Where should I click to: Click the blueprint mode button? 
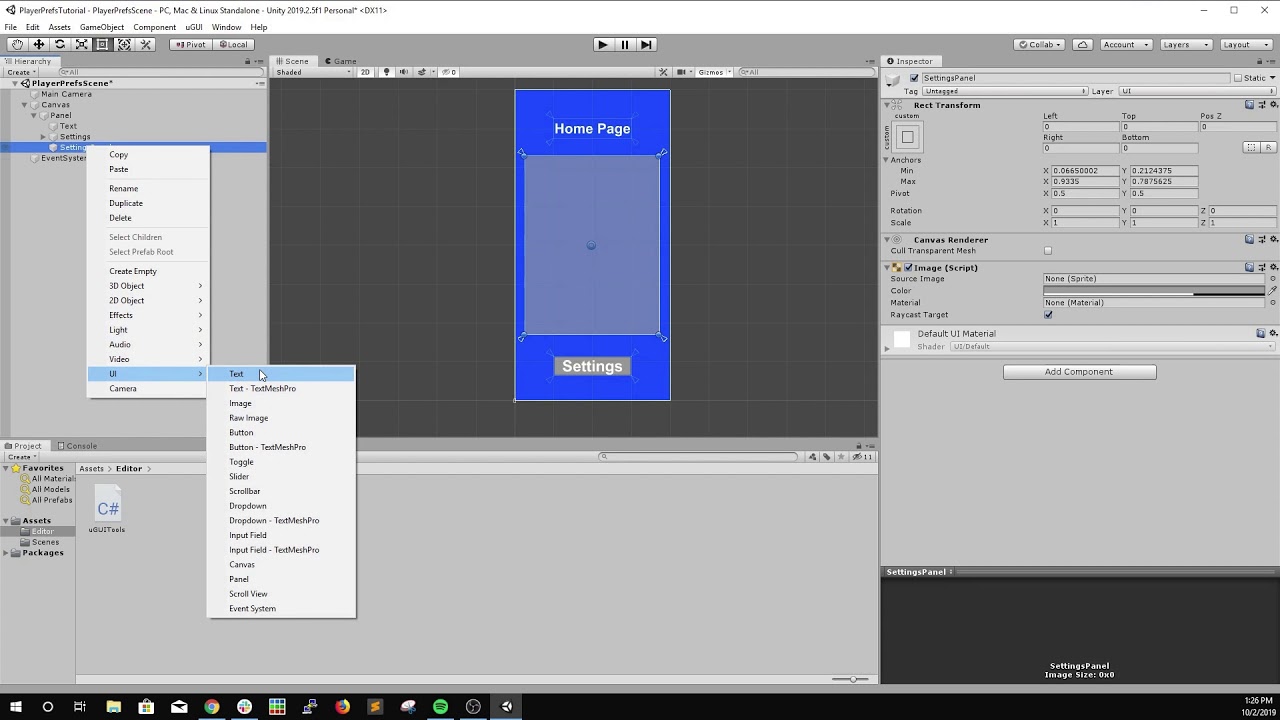1250,147
